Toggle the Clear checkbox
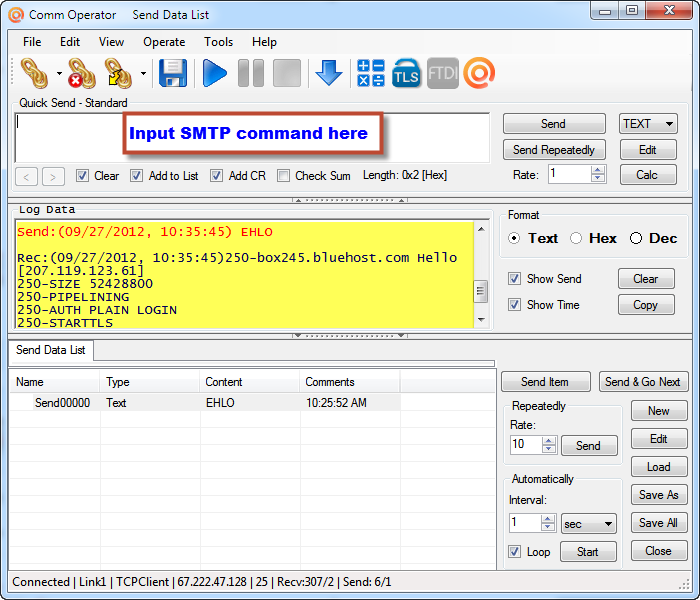700x600 pixels. point(82,175)
